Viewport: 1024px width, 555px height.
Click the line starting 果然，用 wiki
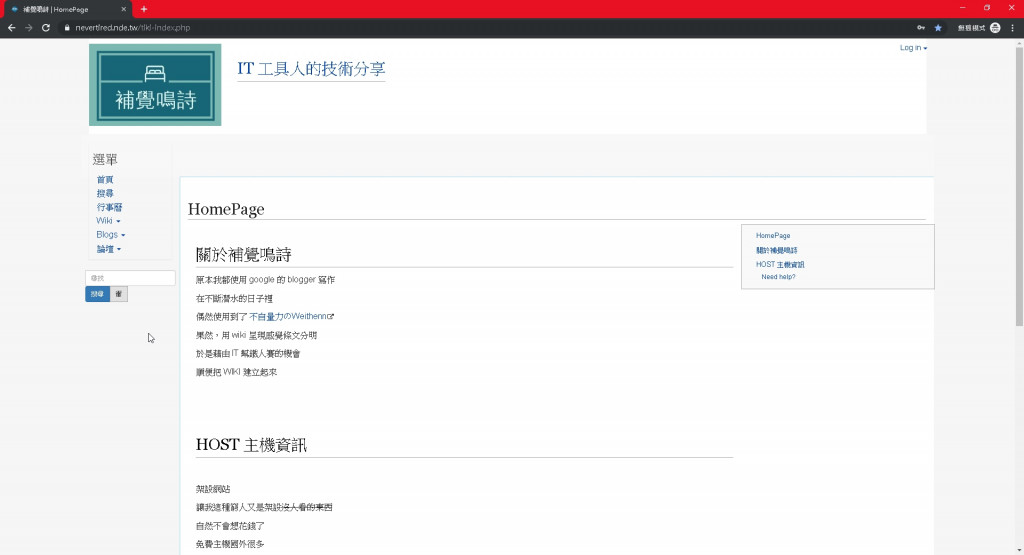[x=256, y=335]
